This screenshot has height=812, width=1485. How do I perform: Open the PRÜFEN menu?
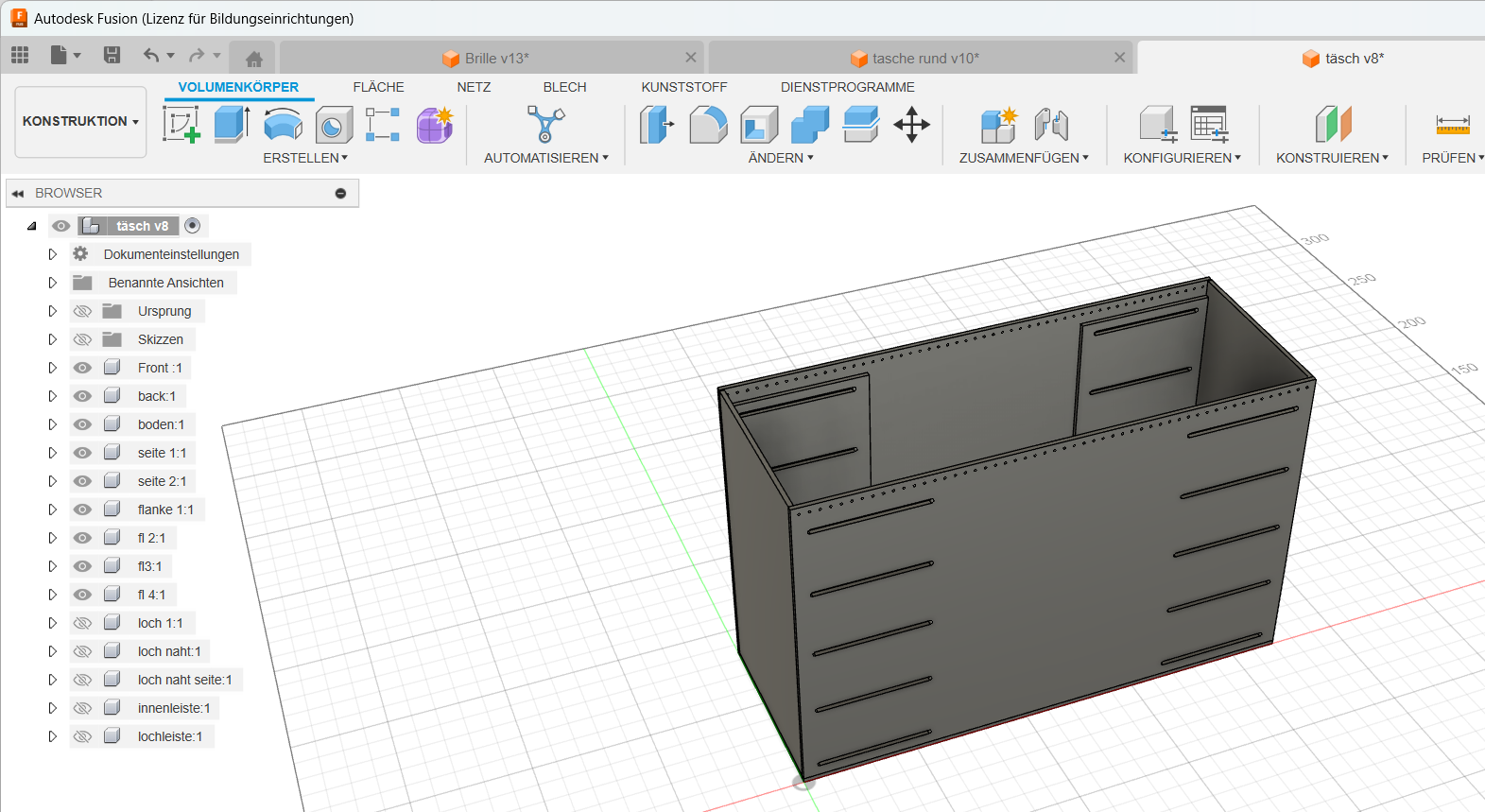pos(1453,158)
